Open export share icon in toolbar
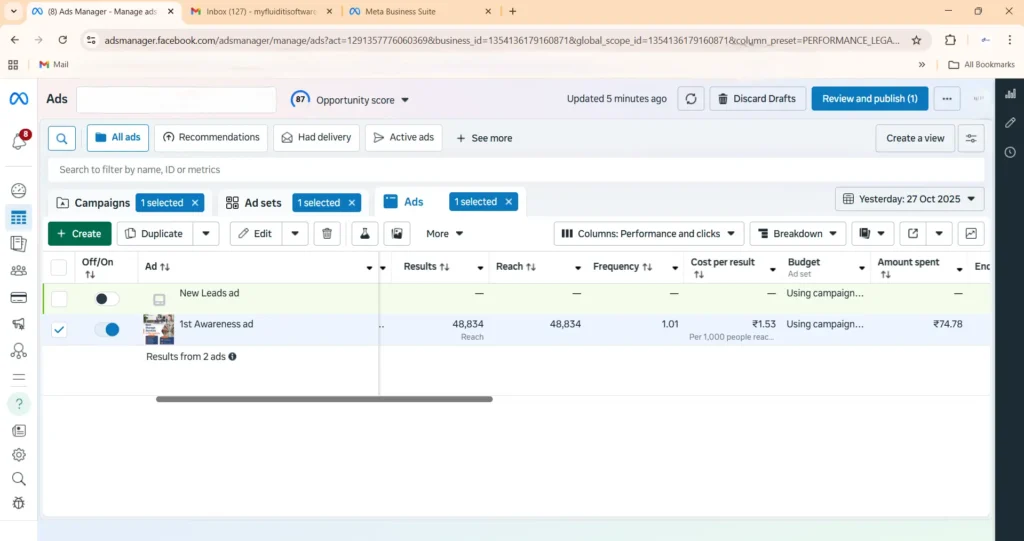 pyautogui.click(x=913, y=233)
